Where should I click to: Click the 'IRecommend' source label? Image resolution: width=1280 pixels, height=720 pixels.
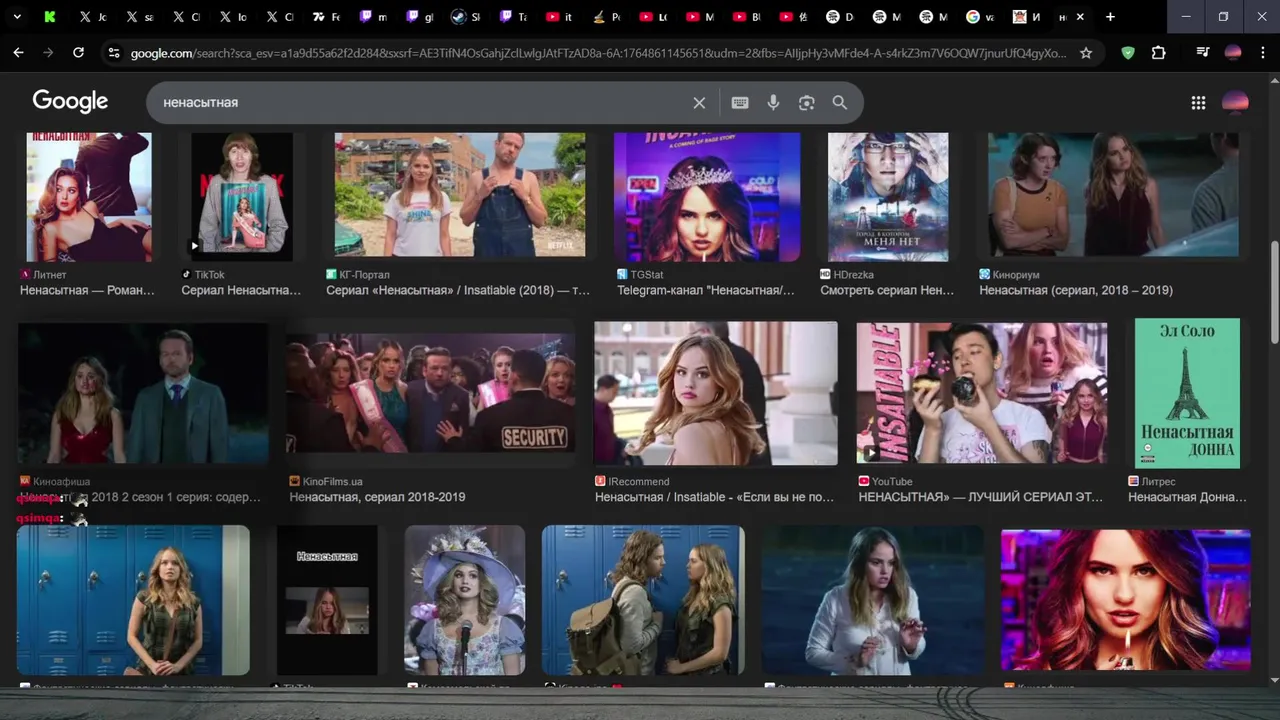638,481
